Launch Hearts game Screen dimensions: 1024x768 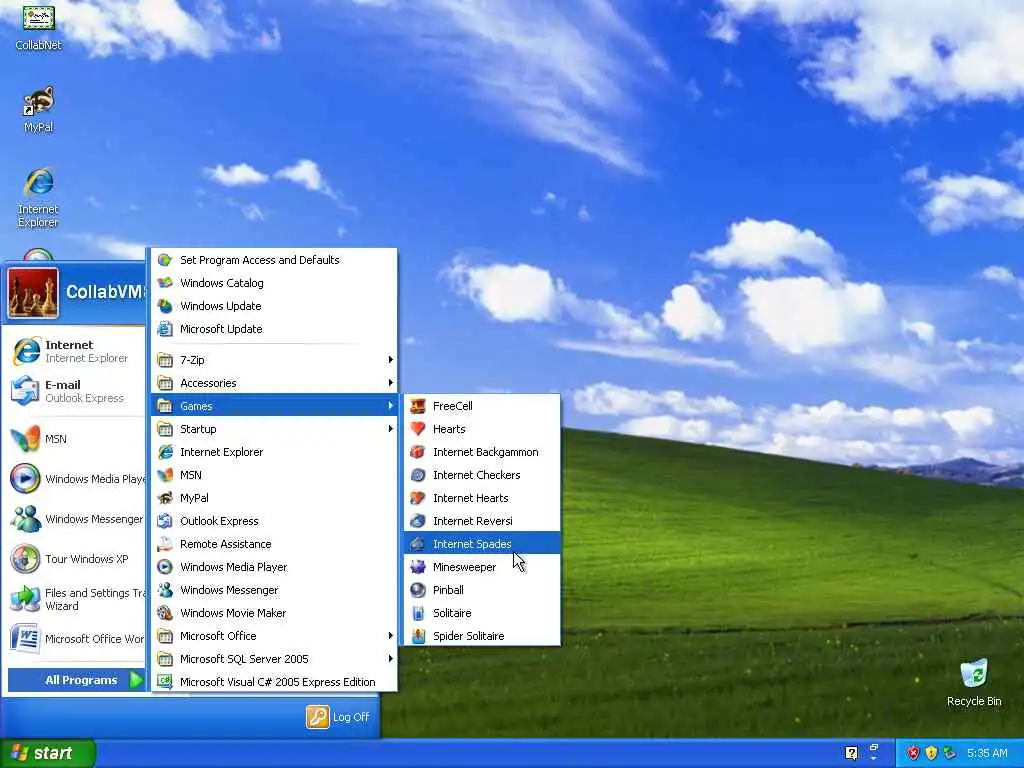coord(482,429)
